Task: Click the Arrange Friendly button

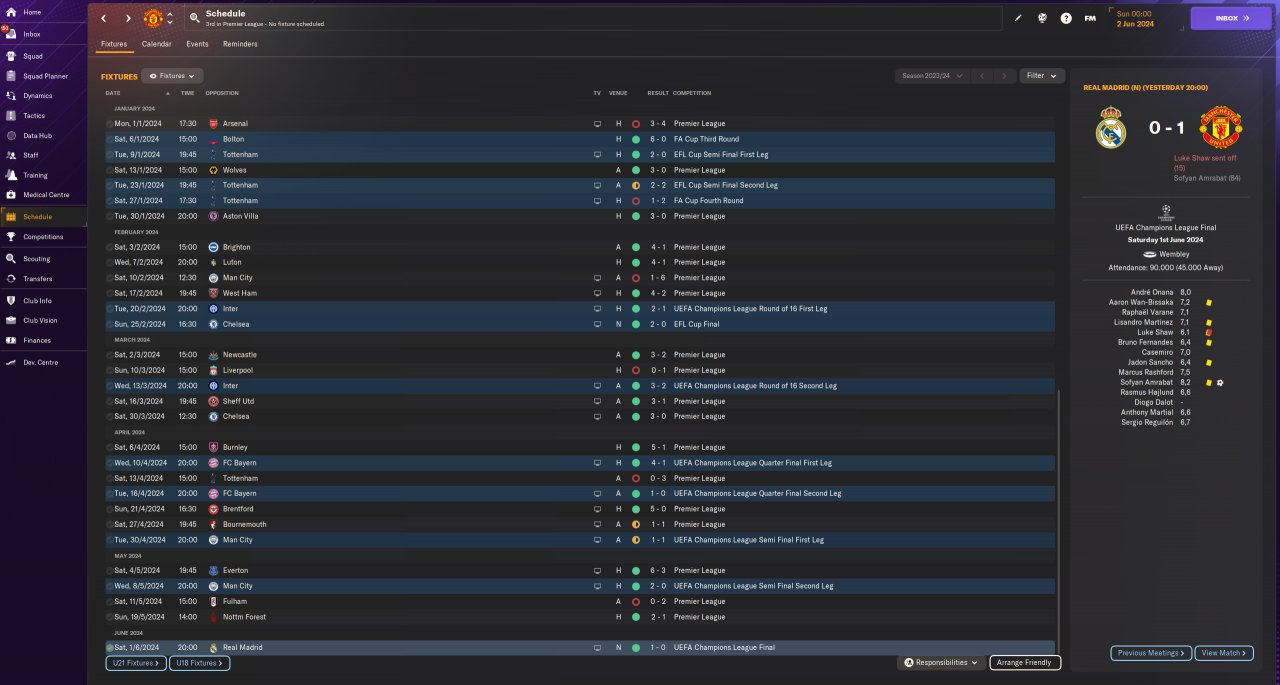Action: [1025, 663]
